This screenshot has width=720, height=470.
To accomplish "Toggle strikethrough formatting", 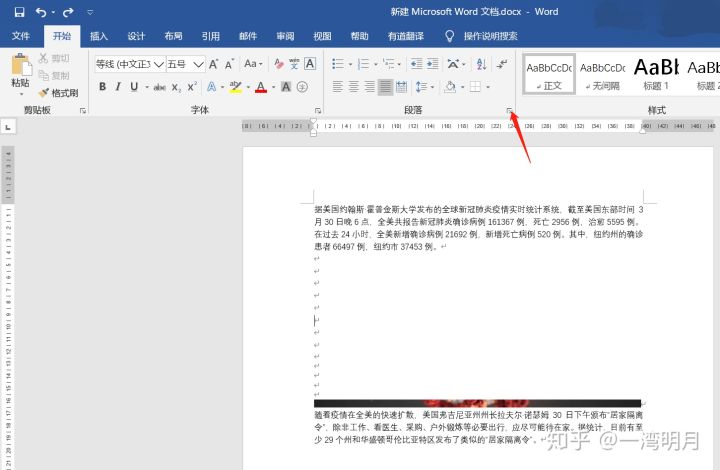I will (x=159, y=87).
